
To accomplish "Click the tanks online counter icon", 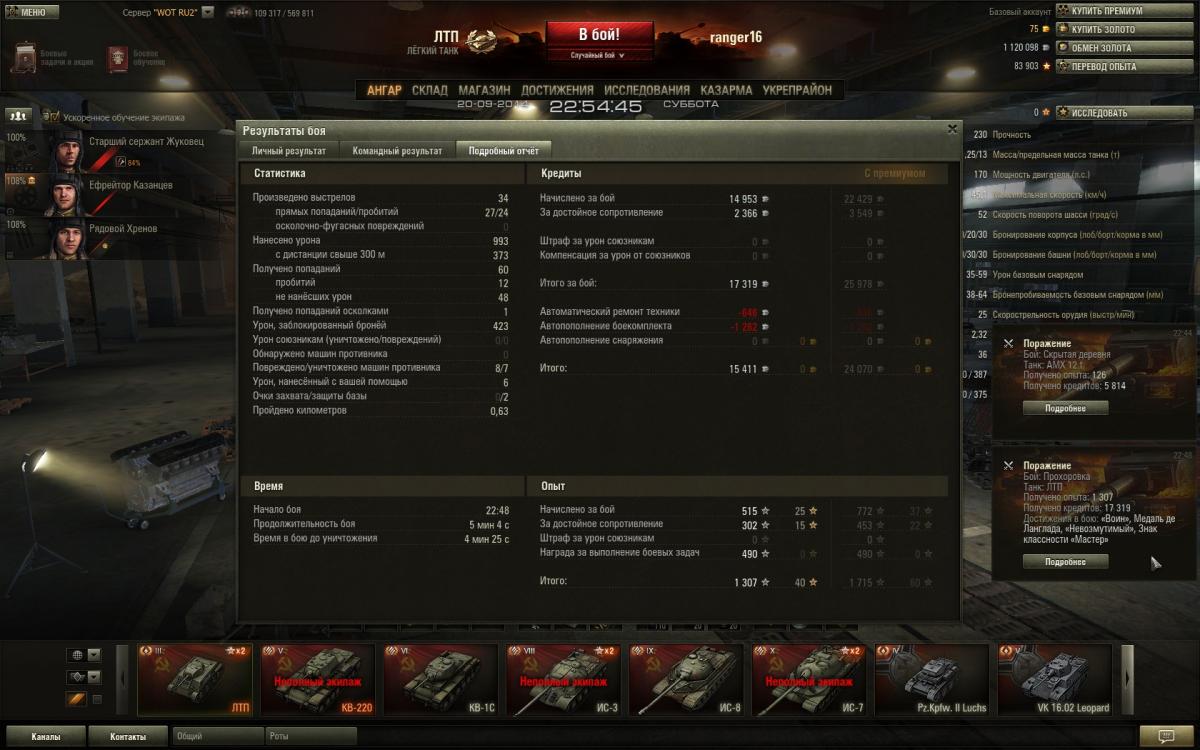I will click(x=238, y=13).
